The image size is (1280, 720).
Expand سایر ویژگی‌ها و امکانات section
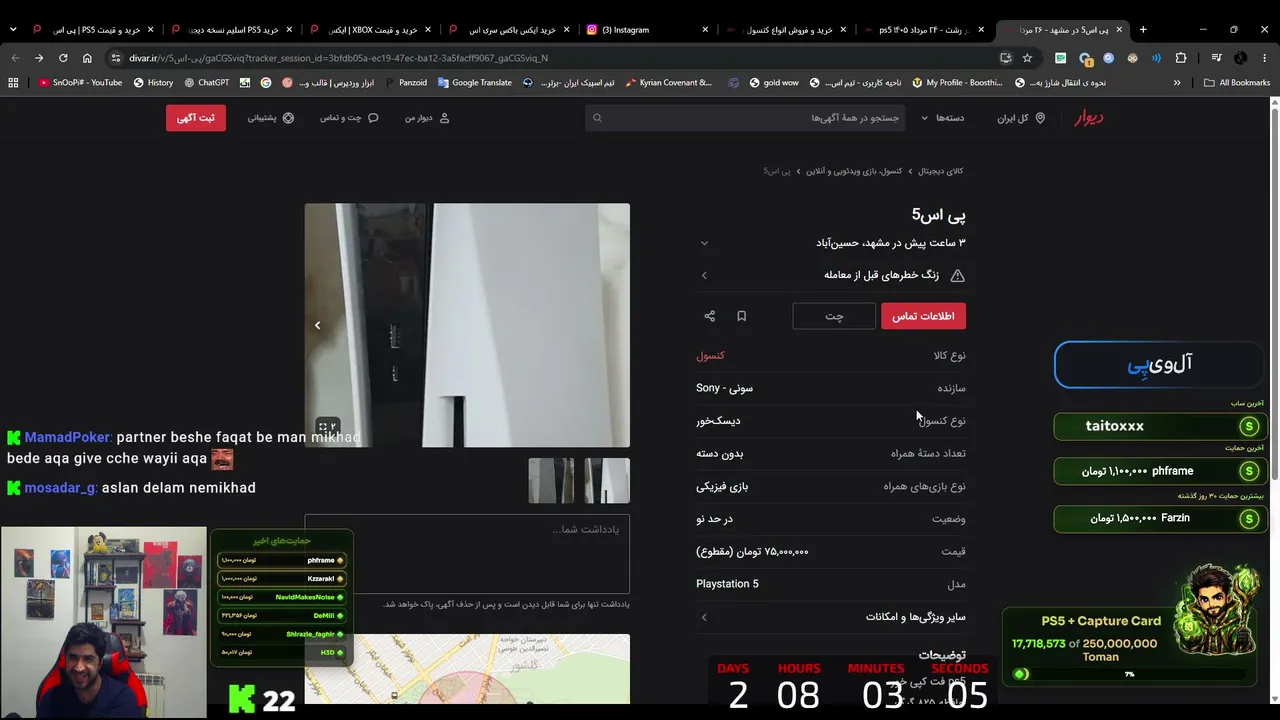coord(831,617)
